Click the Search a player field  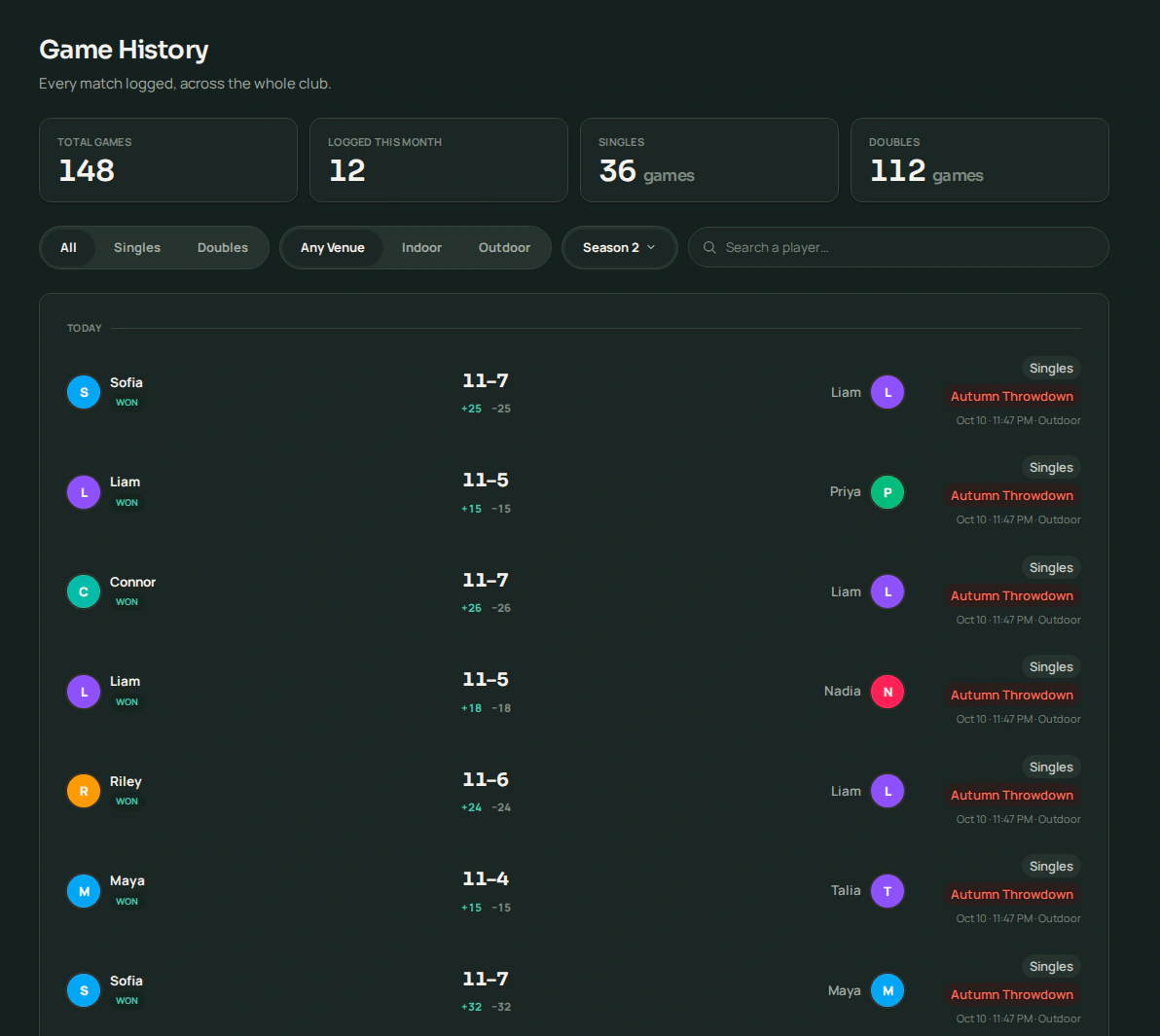[898, 247]
